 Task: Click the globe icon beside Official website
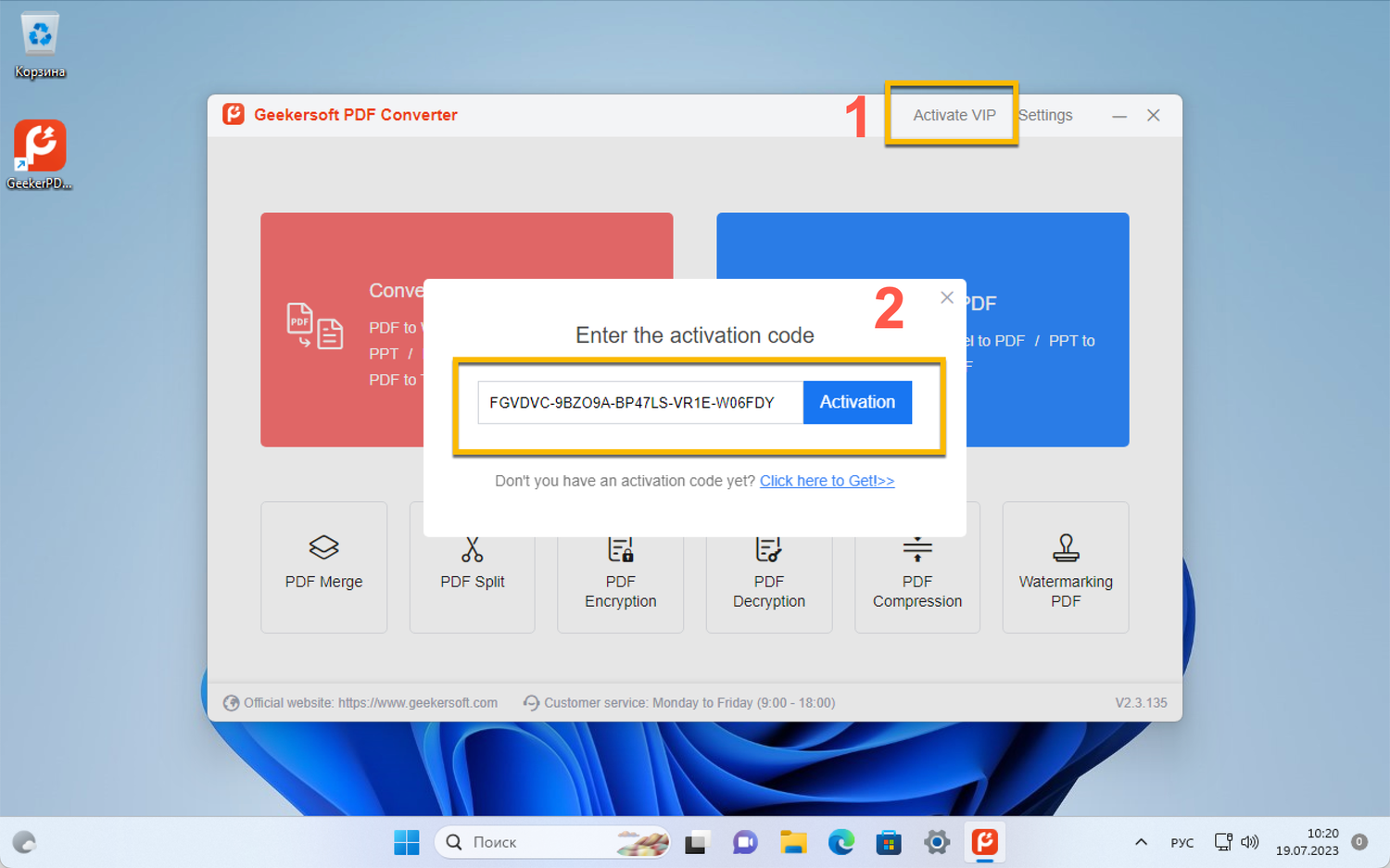coord(231,703)
